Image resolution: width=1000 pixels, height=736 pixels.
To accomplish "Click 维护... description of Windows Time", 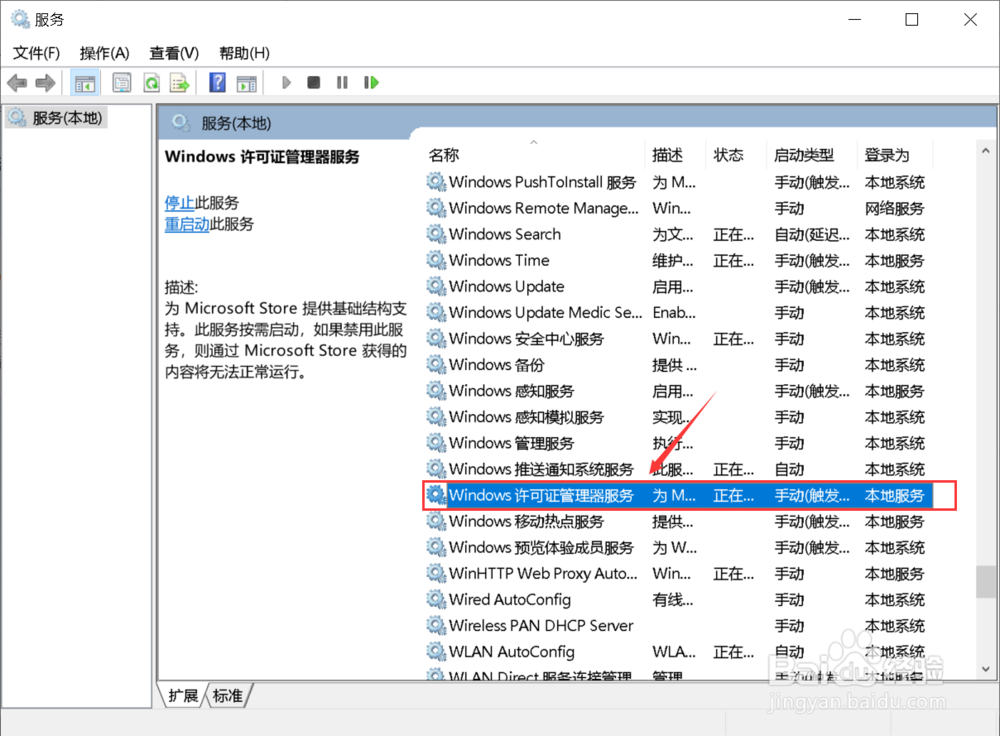I will (x=673, y=260).
